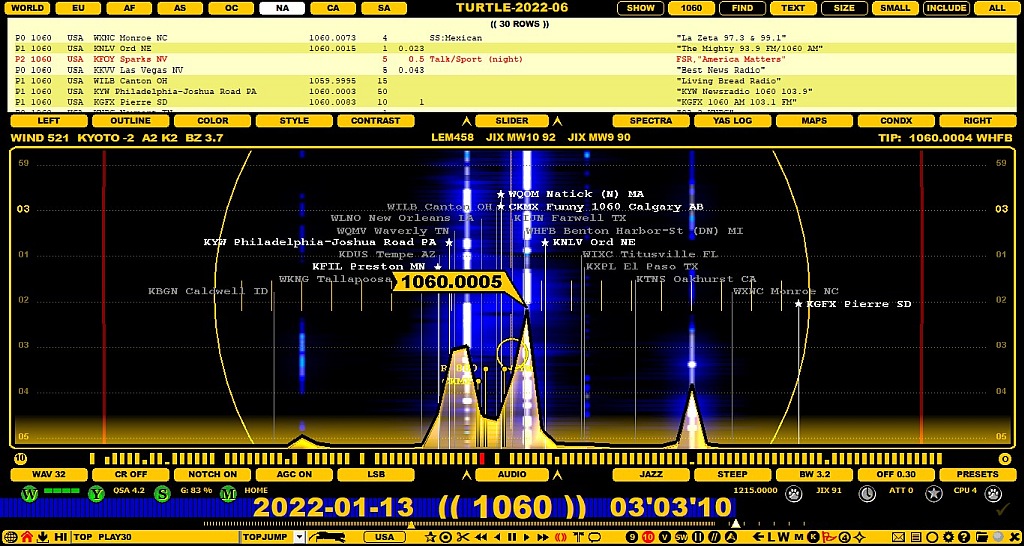
Task: Open the TOPJUMP dropdown
Action: tap(299, 537)
